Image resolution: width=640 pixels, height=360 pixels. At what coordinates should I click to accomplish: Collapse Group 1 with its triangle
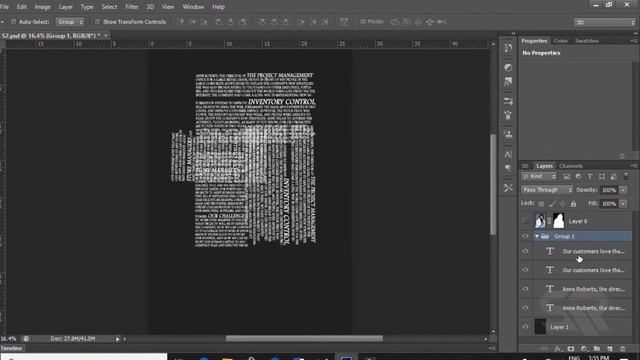(537, 236)
